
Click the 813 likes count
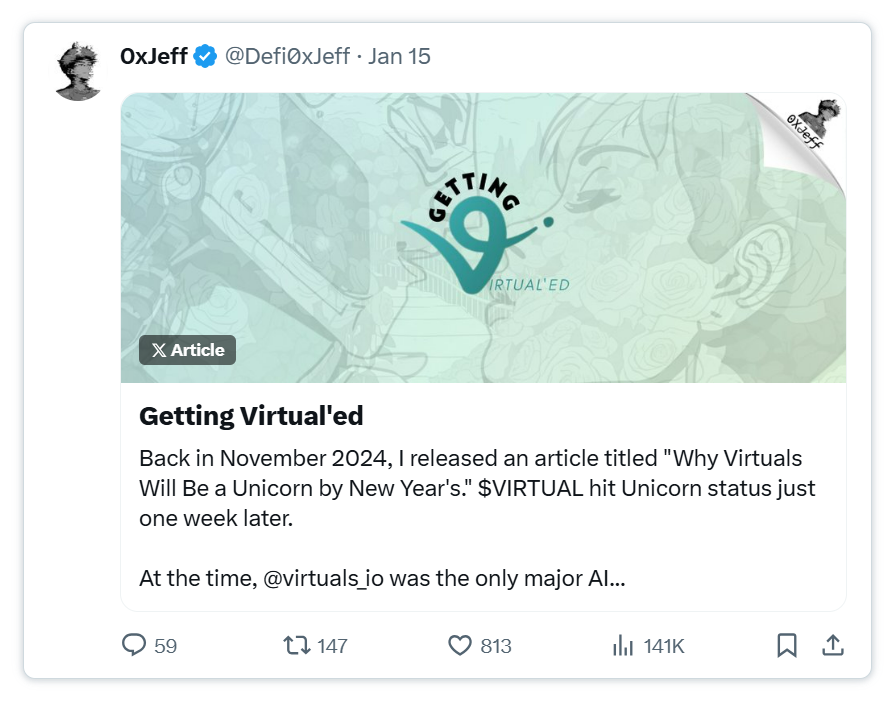[x=496, y=646]
